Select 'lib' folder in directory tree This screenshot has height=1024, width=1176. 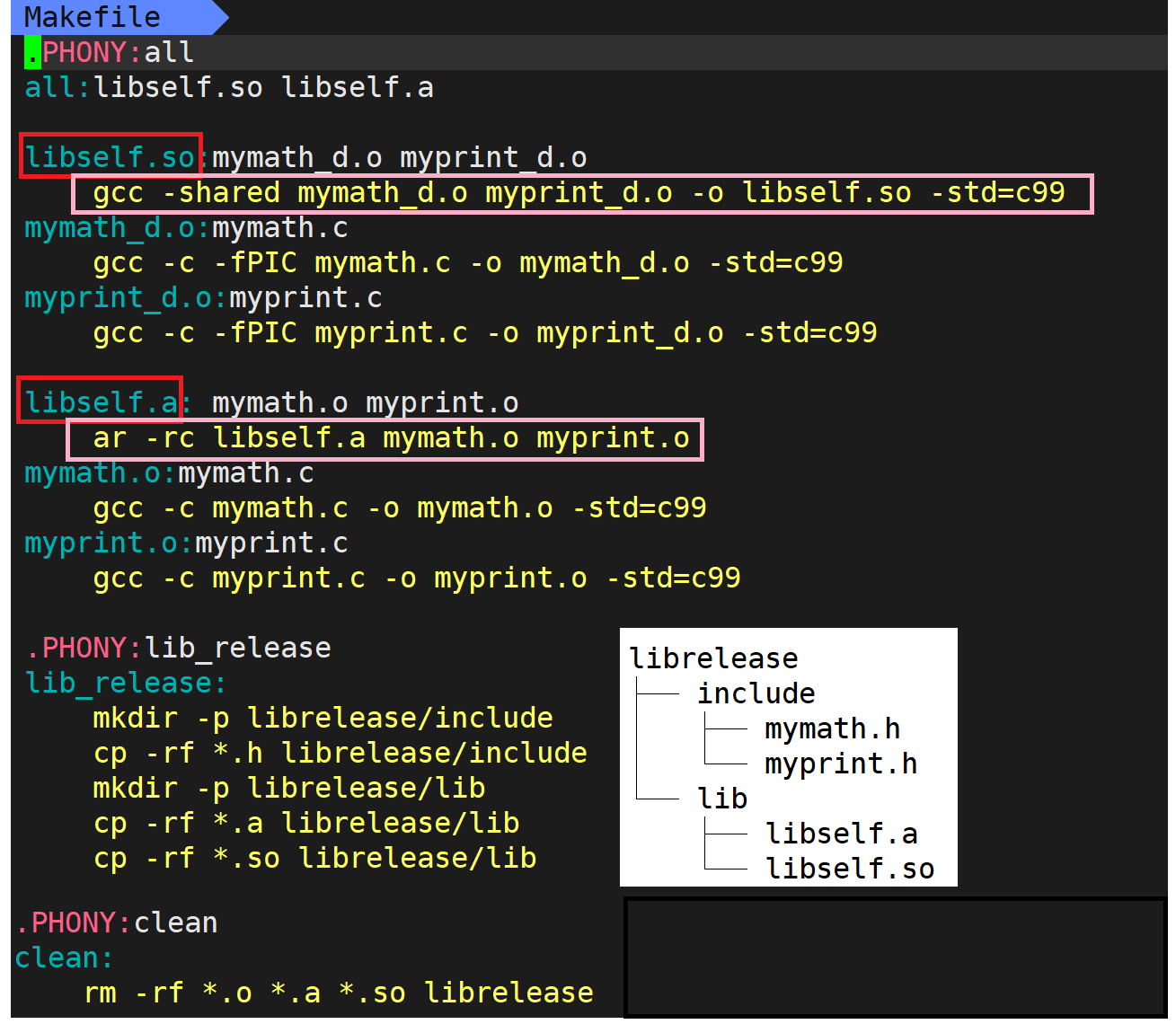pos(722,799)
